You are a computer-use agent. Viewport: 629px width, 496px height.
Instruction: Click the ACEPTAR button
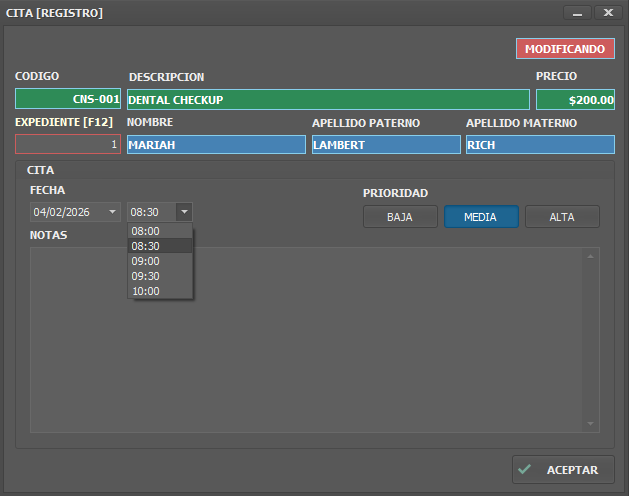(x=563, y=470)
